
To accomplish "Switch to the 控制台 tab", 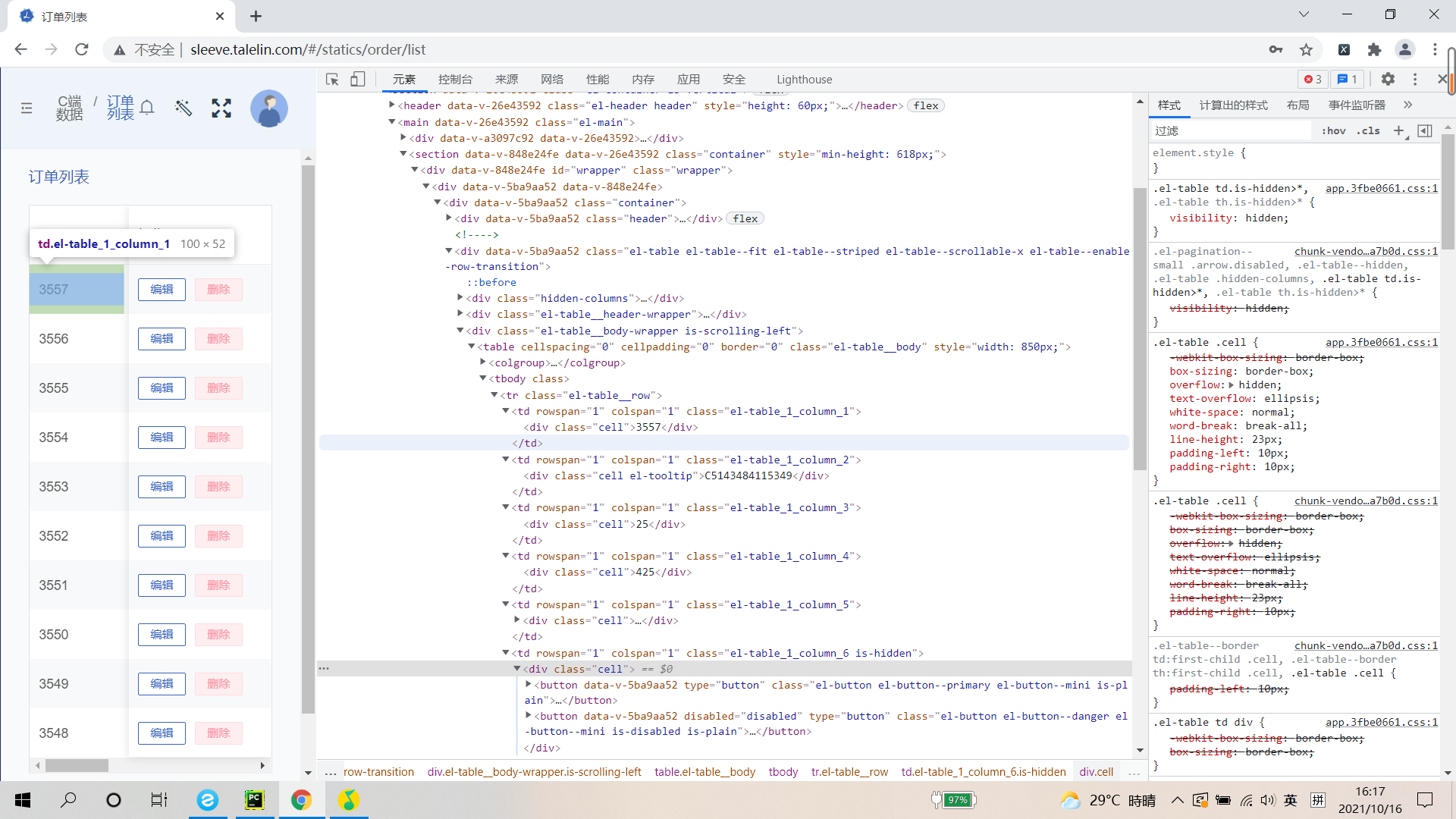I will [x=455, y=79].
